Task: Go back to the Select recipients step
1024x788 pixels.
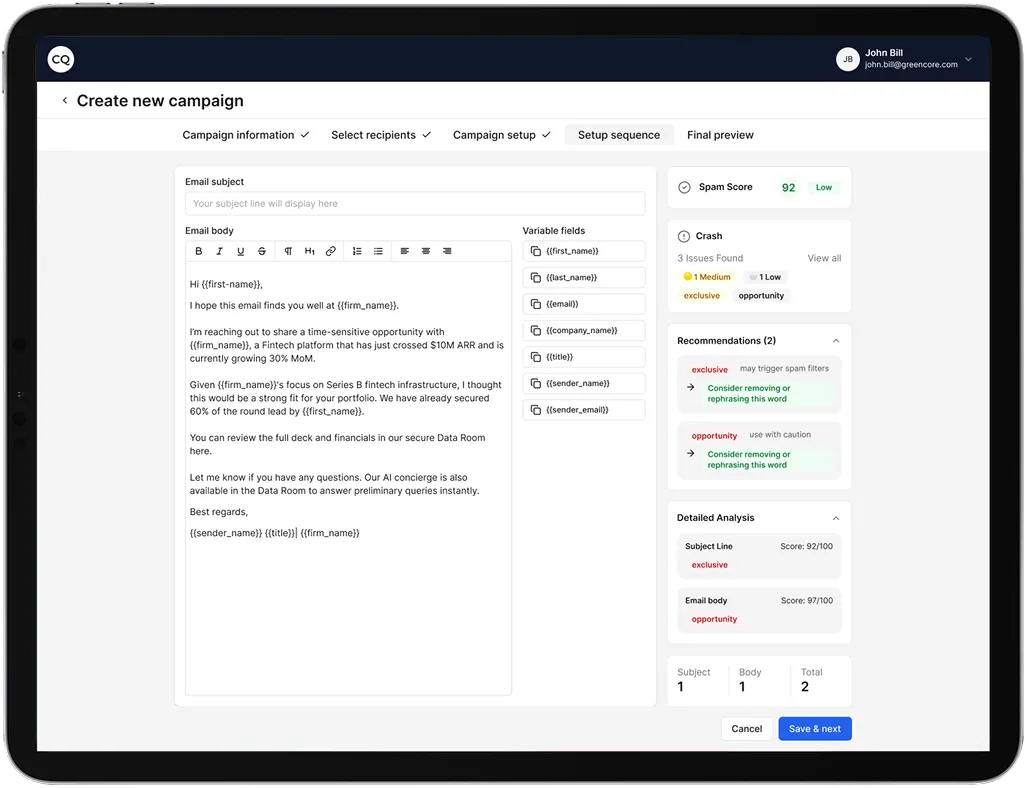Action: 374,134
